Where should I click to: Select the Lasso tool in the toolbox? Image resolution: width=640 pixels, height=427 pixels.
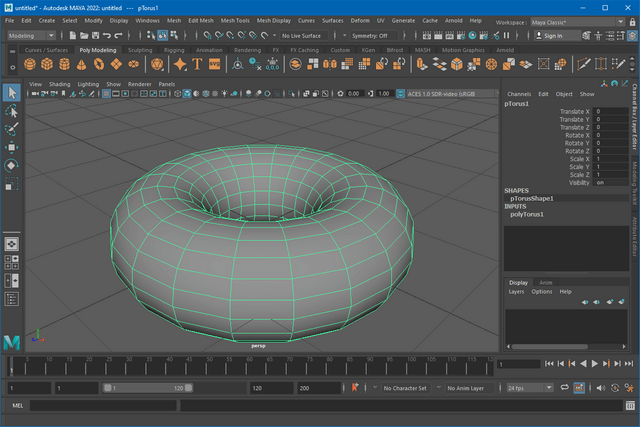coord(12,111)
